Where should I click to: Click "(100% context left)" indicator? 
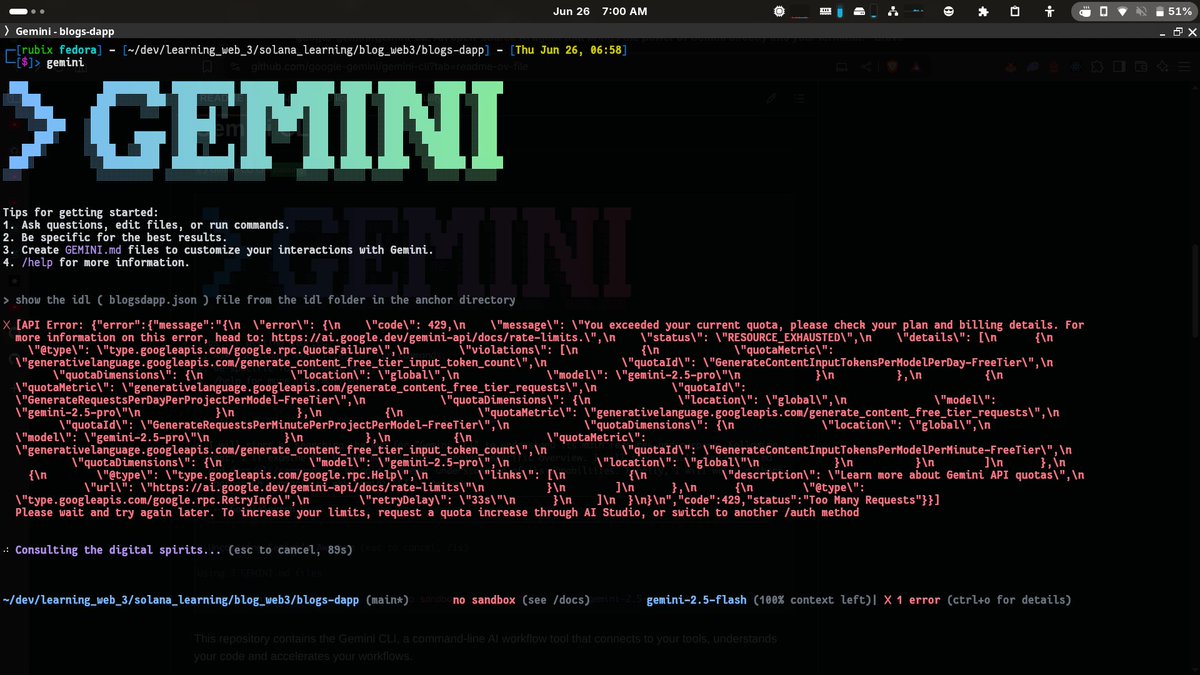(x=814, y=600)
